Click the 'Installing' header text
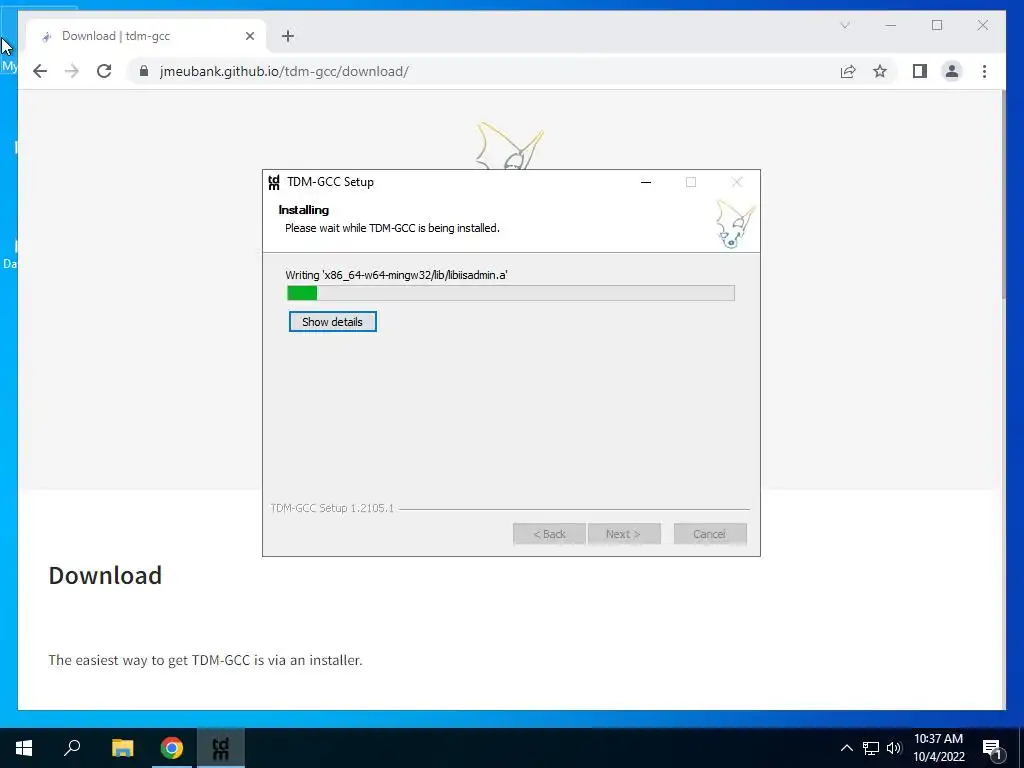 coord(304,210)
